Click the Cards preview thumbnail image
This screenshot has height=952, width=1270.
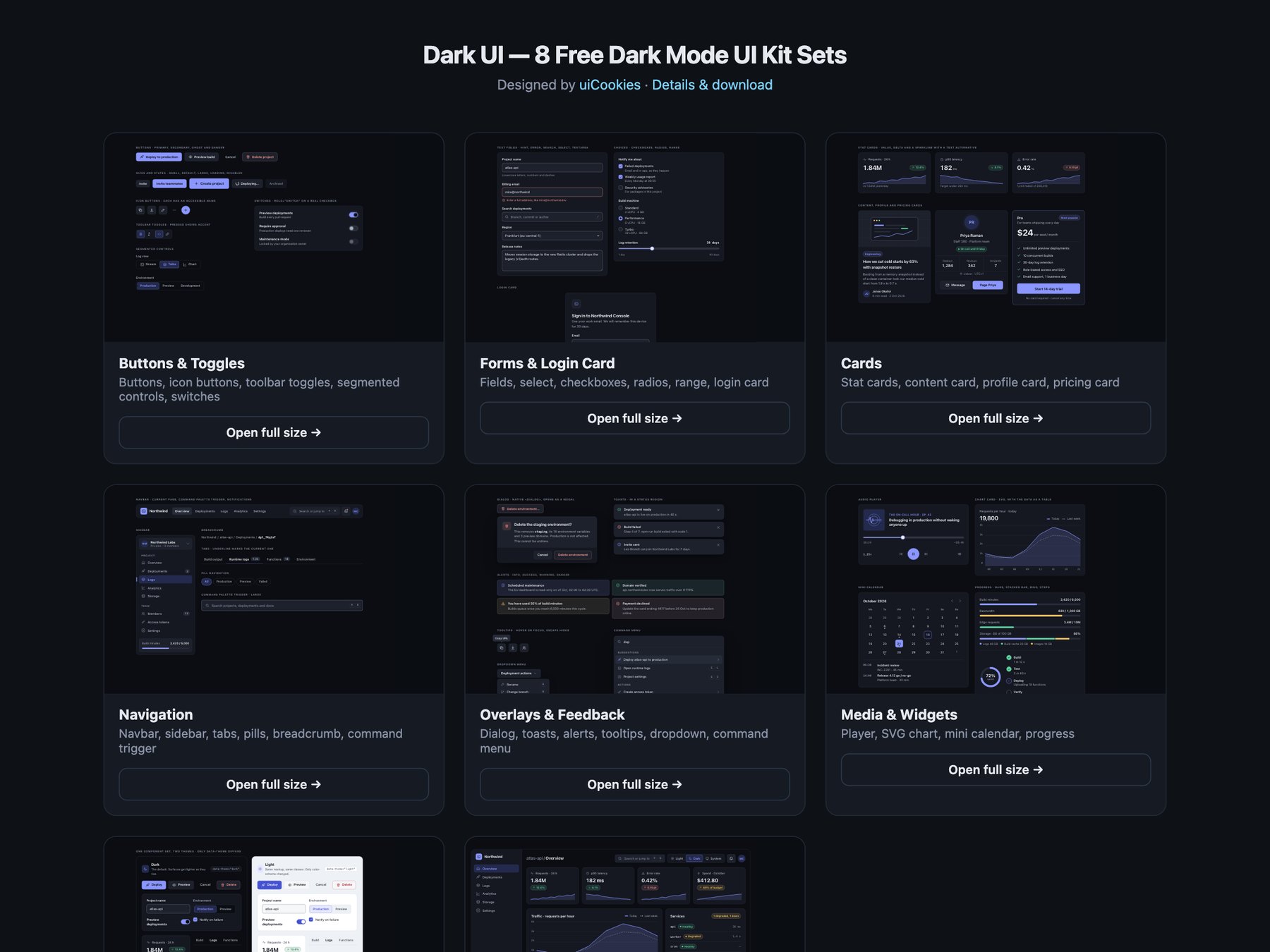pyautogui.click(x=996, y=238)
